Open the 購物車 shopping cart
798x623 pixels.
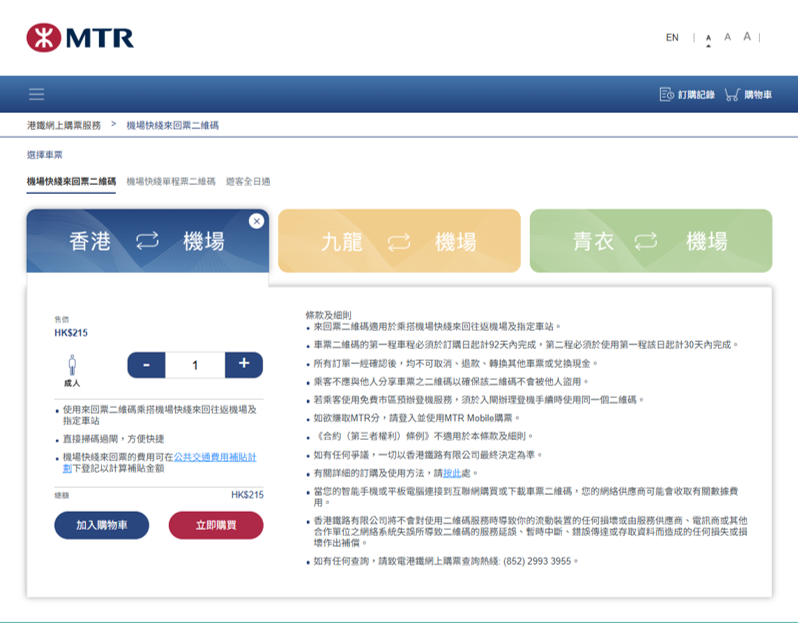coord(748,95)
